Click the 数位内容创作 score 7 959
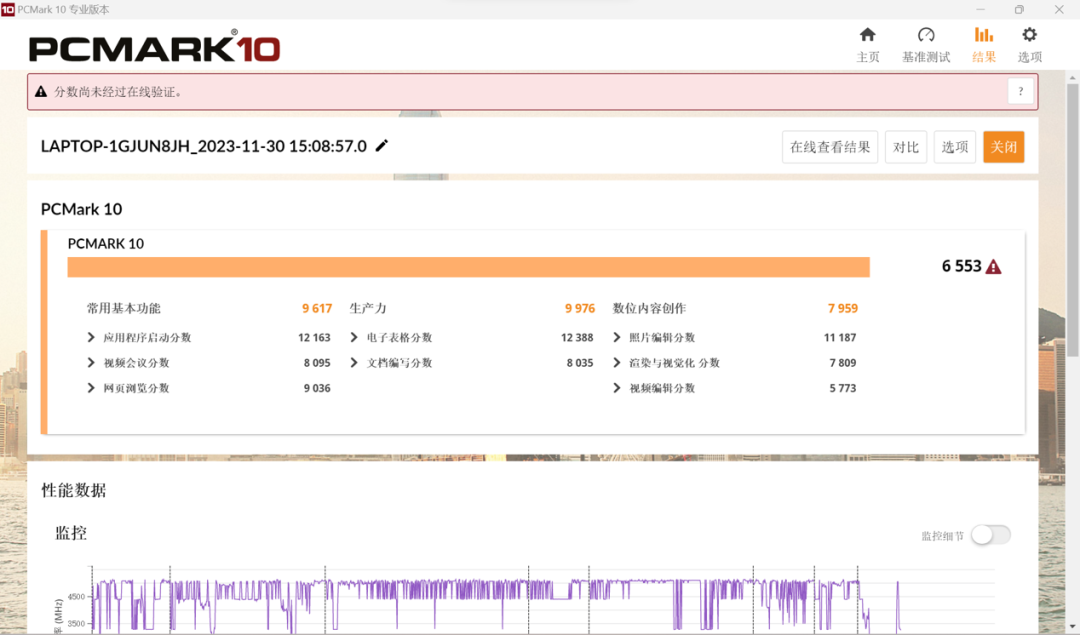Viewport: 1080px width, 635px height. coord(842,309)
